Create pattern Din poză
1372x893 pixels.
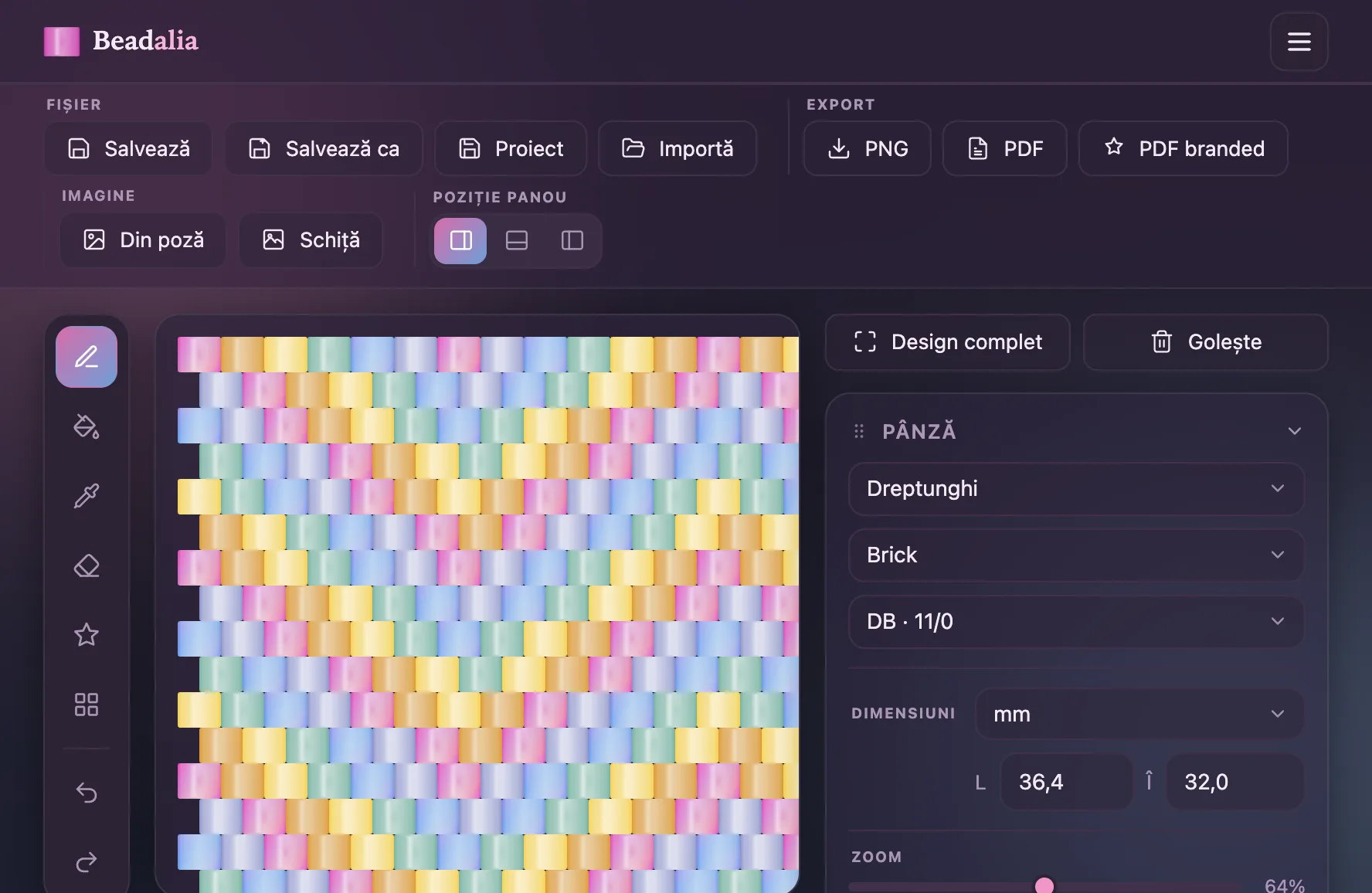coord(143,240)
